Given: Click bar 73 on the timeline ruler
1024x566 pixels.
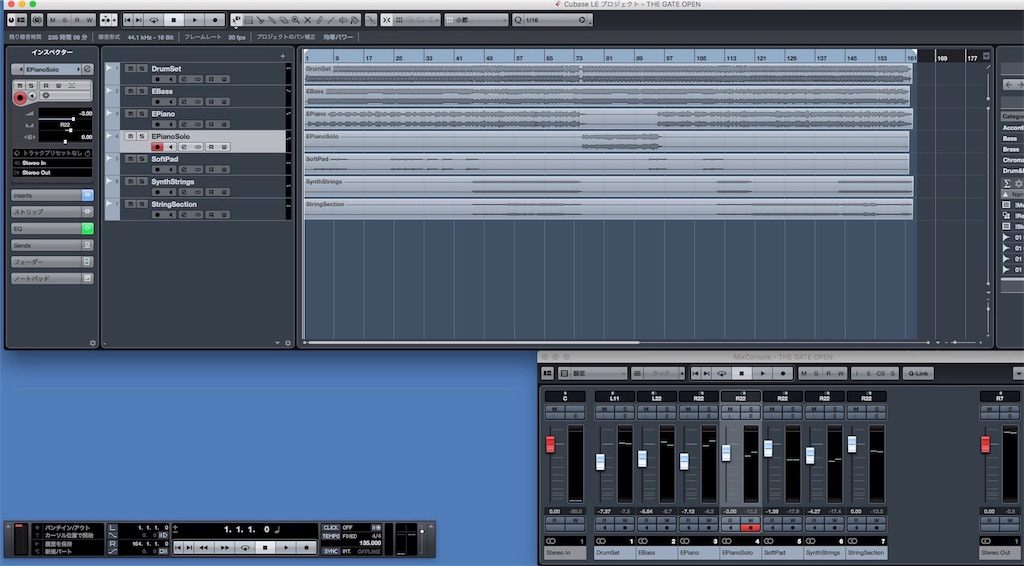Looking at the screenshot, I should [x=579, y=57].
